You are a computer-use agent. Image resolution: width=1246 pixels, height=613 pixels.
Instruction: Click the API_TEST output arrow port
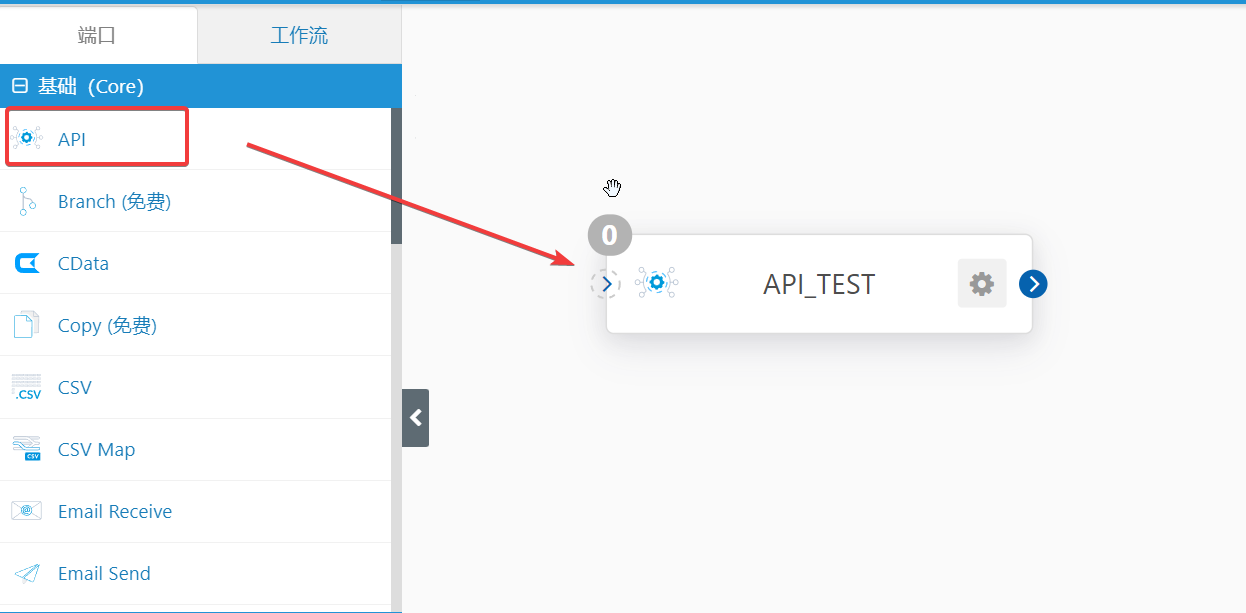(1033, 284)
